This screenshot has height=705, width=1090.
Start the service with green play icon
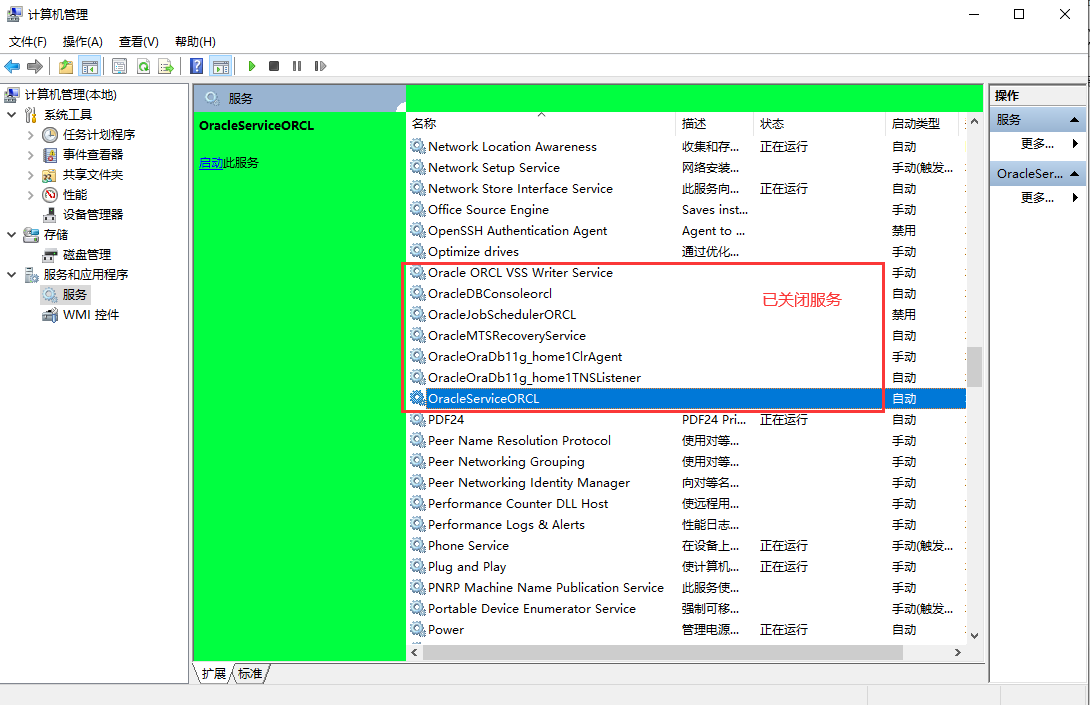click(252, 66)
